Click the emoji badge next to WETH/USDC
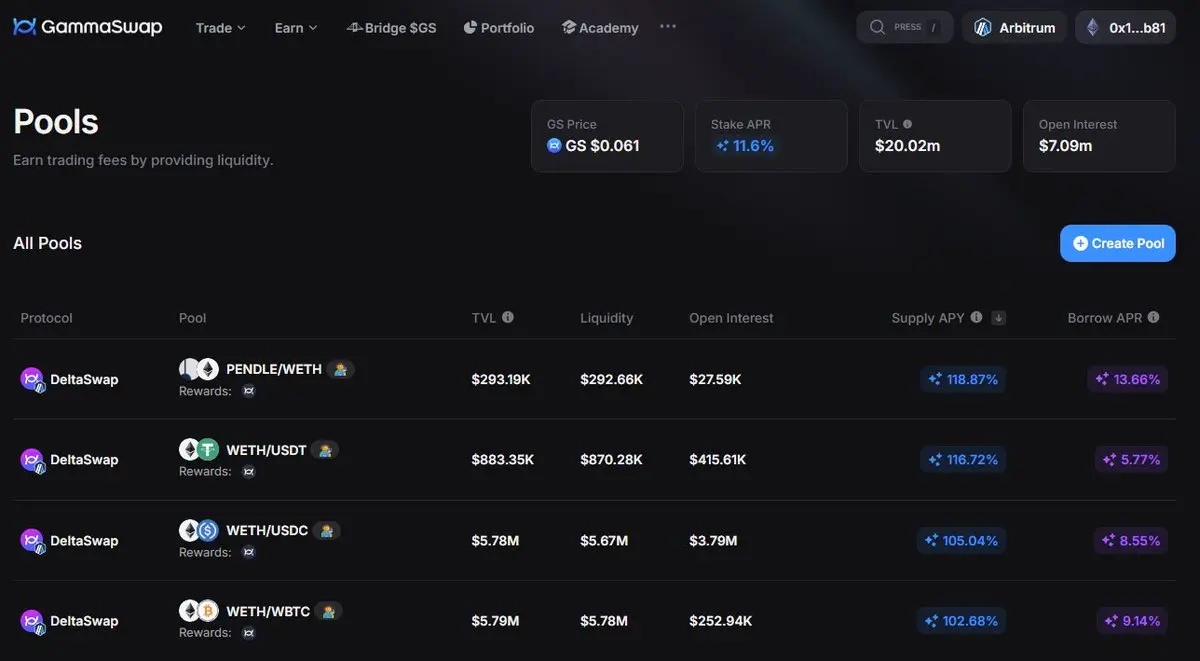Screen dimensions: 1200x661 coord(327,530)
